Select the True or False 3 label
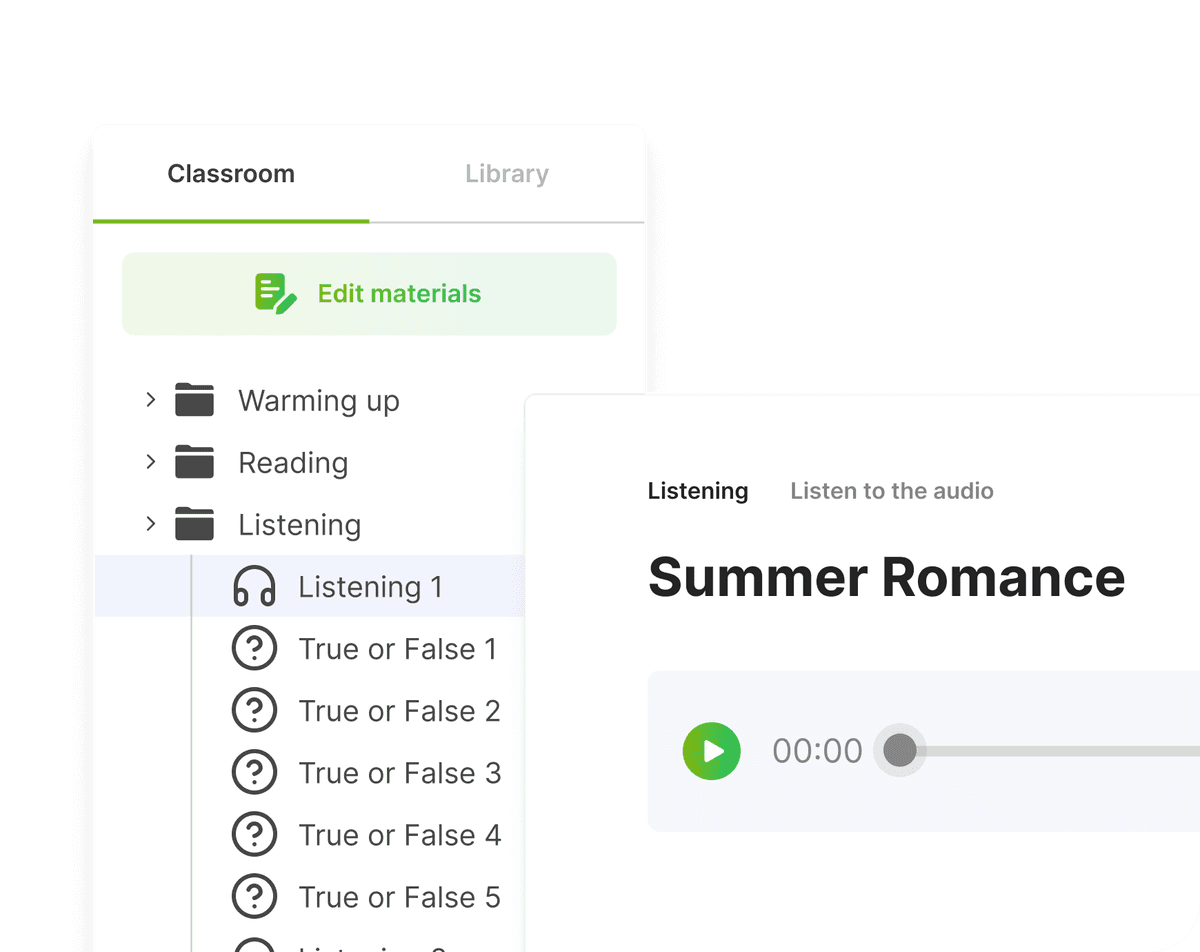The width and height of the screenshot is (1200, 952). (x=400, y=773)
